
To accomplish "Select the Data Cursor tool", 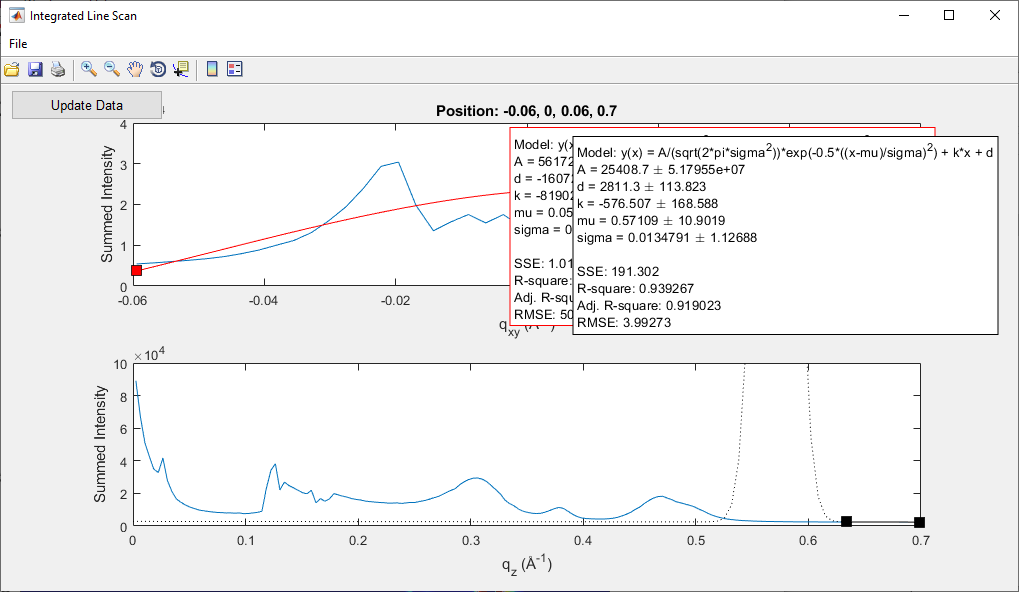I will click(181, 69).
